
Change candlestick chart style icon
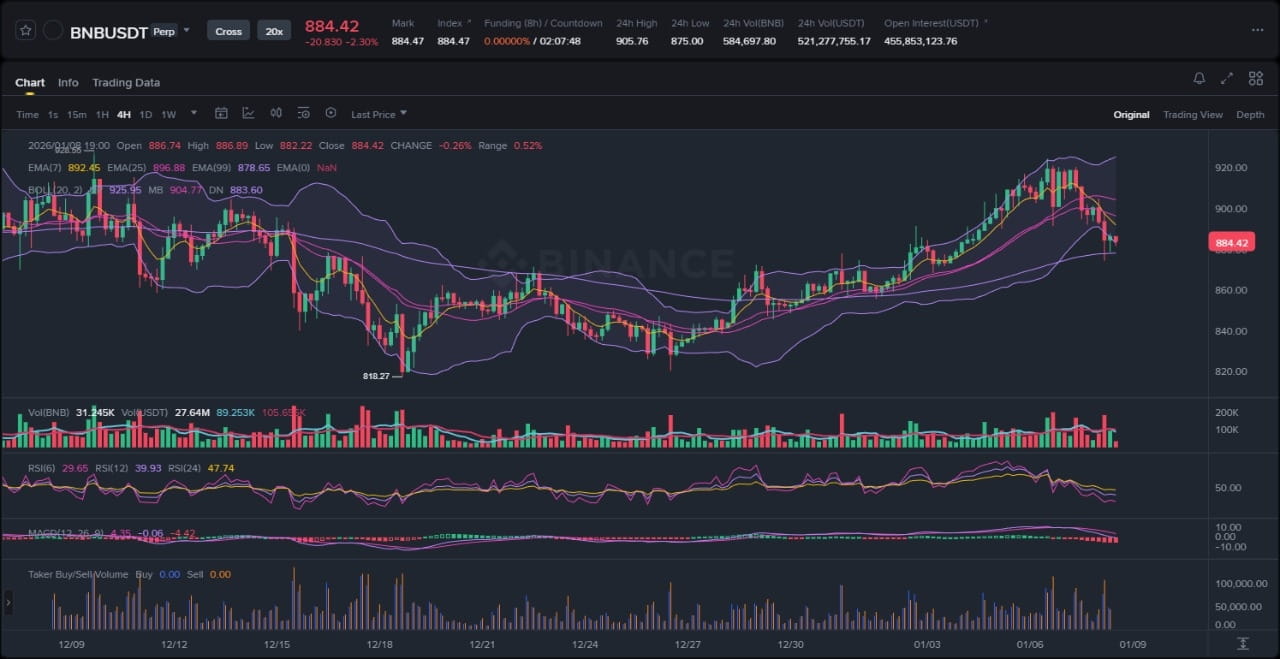[x=276, y=113]
